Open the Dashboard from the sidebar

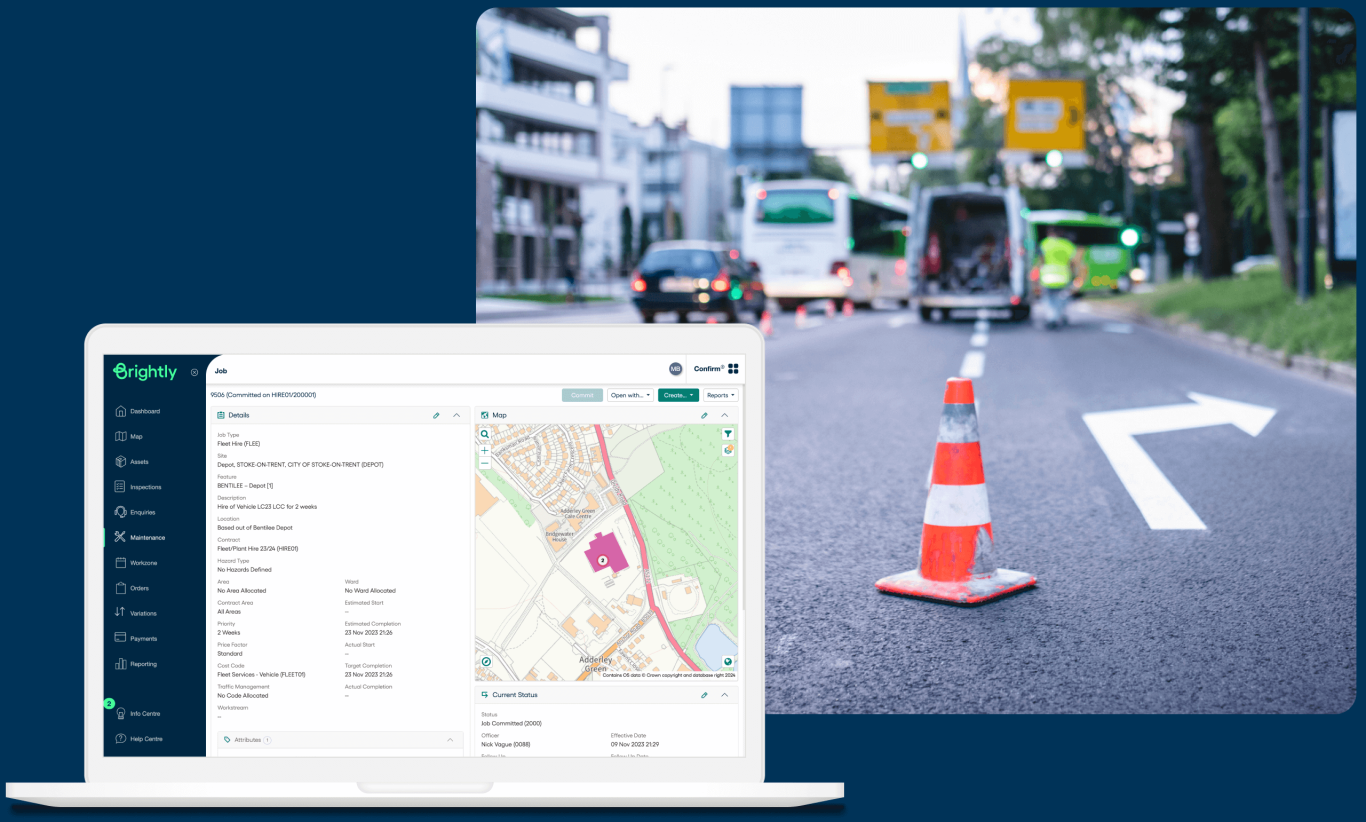pos(144,411)
